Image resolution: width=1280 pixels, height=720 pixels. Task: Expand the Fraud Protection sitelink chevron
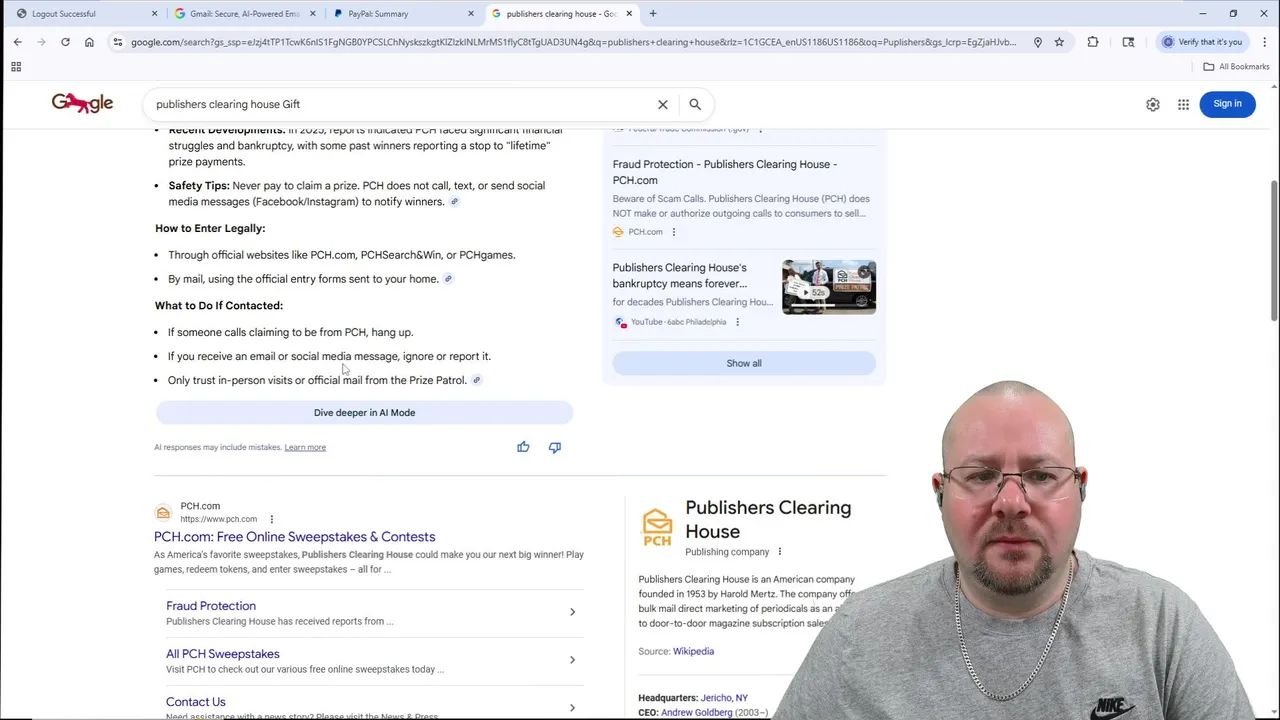(x=572, y=612)
